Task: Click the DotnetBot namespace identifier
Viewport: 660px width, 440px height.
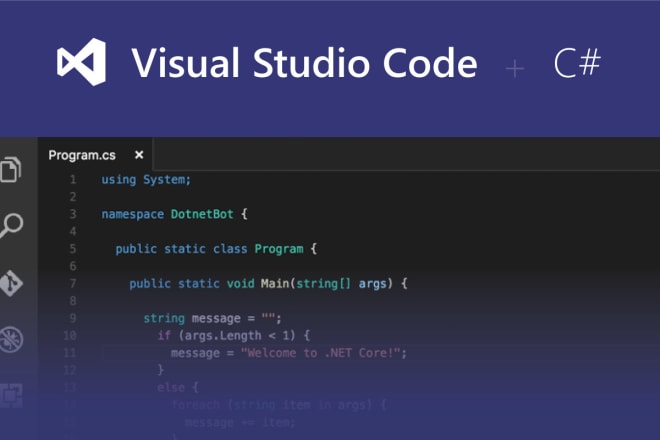Action: pos(202,214)
